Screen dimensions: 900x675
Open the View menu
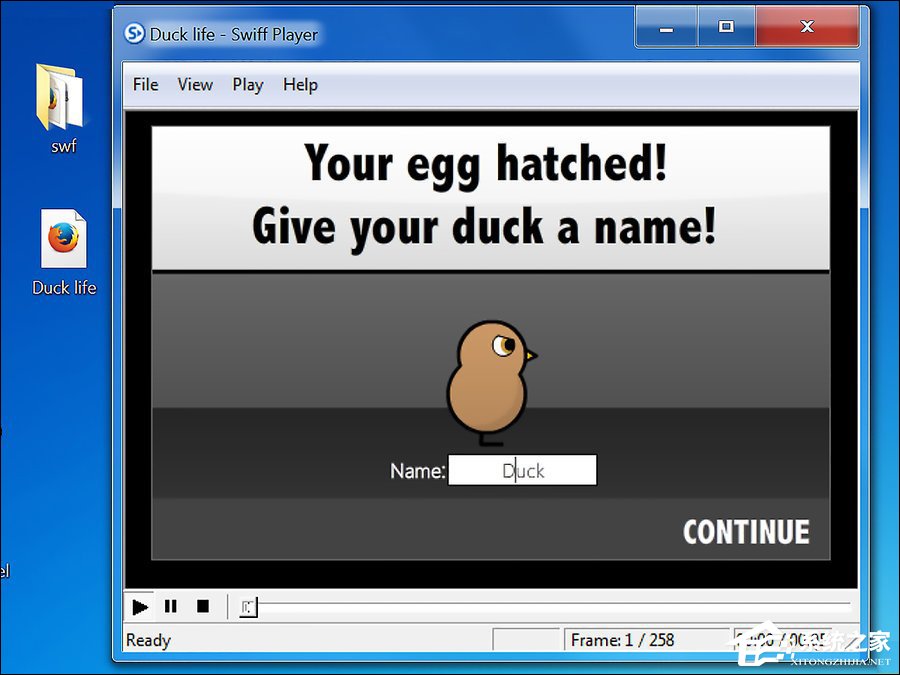pos(195,85)
